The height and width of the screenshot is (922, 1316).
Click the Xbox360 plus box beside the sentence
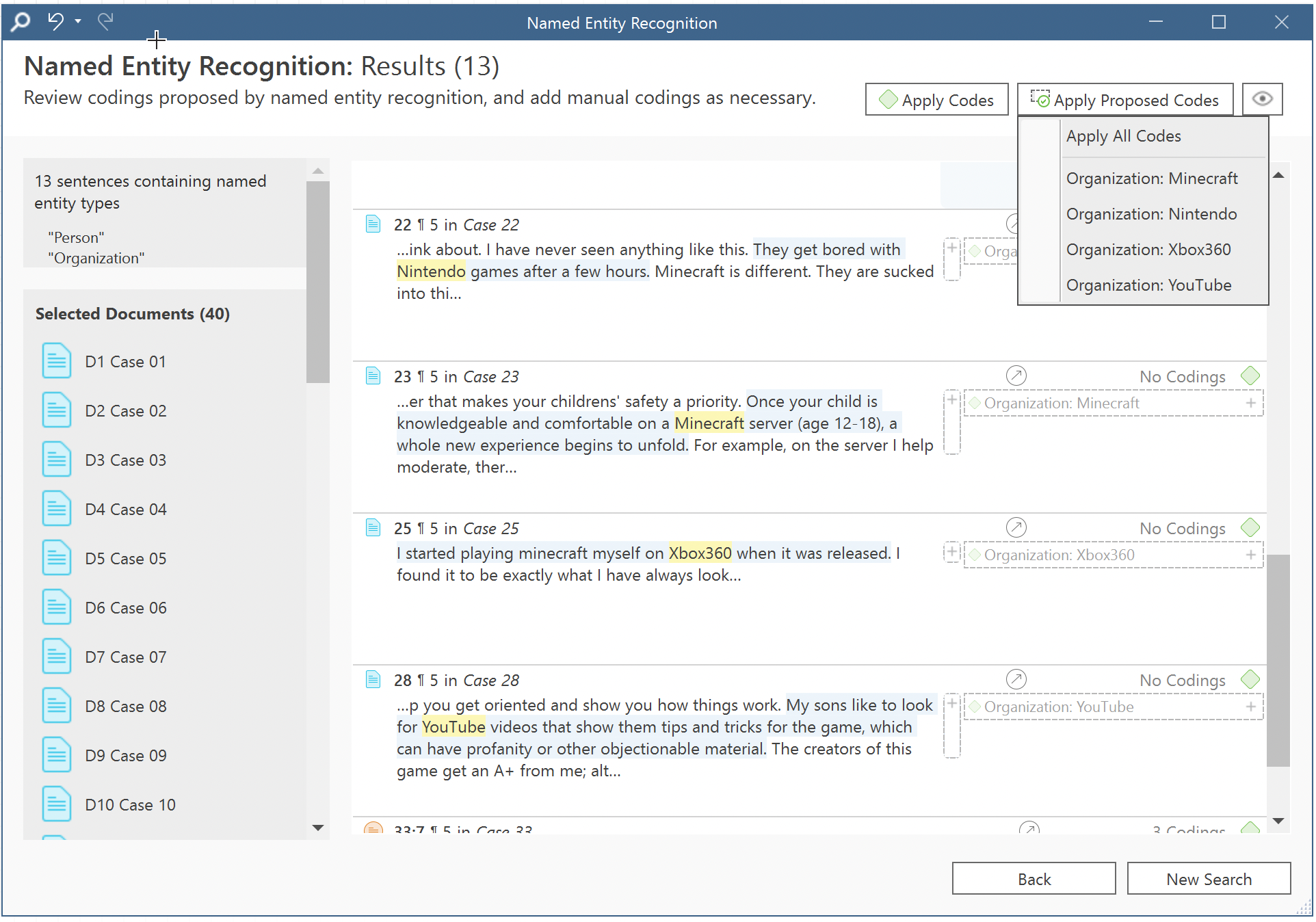click(951, 552)
